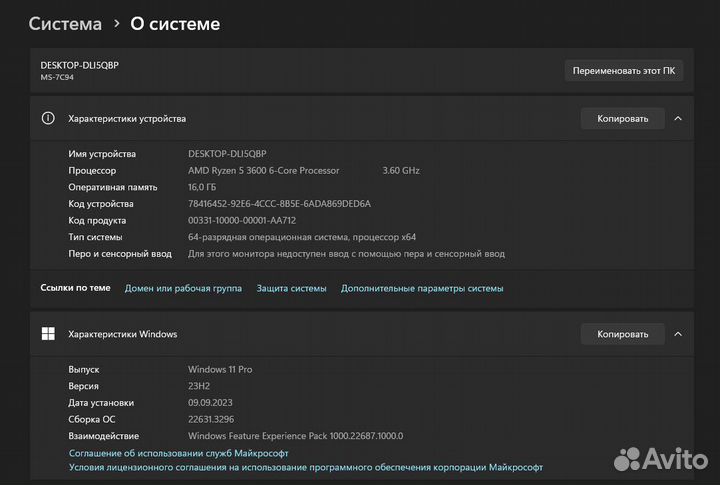Click Оперативная память label
The image size is (720, 485).
click(x=113, y=187)
